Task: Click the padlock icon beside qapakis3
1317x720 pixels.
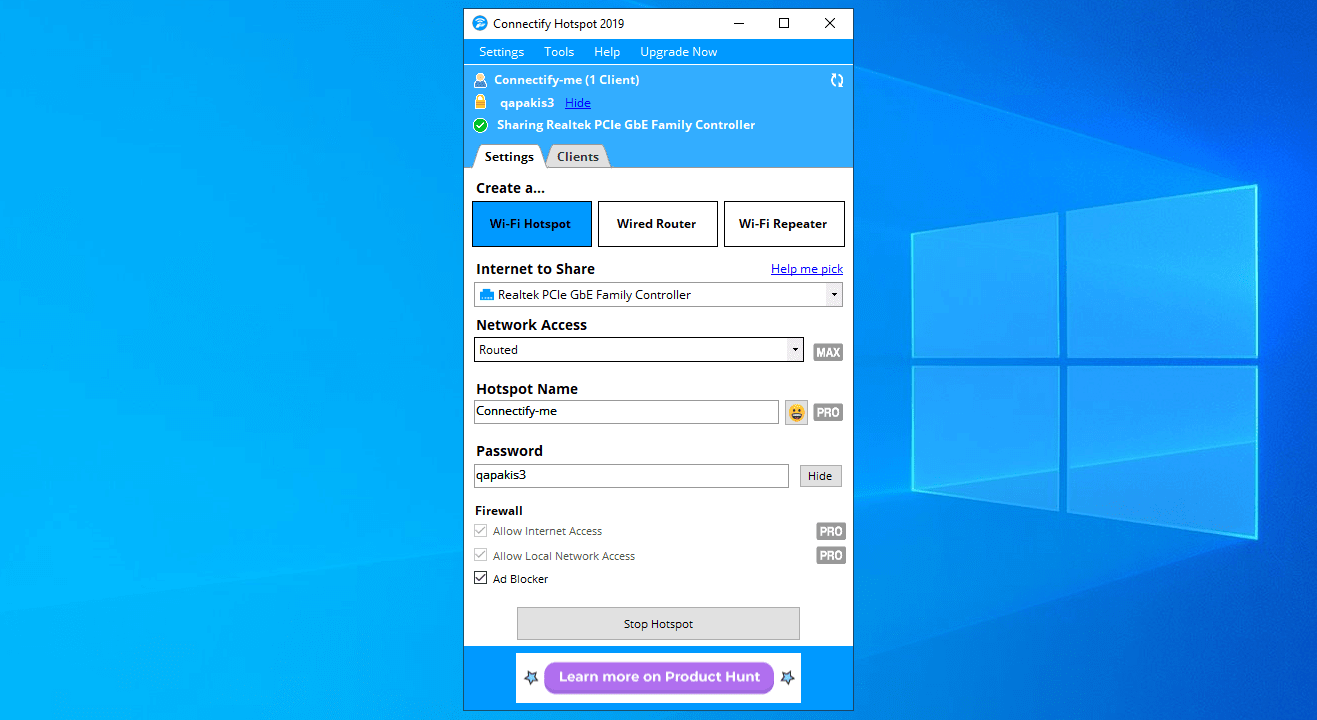Action: pos(480,102)
